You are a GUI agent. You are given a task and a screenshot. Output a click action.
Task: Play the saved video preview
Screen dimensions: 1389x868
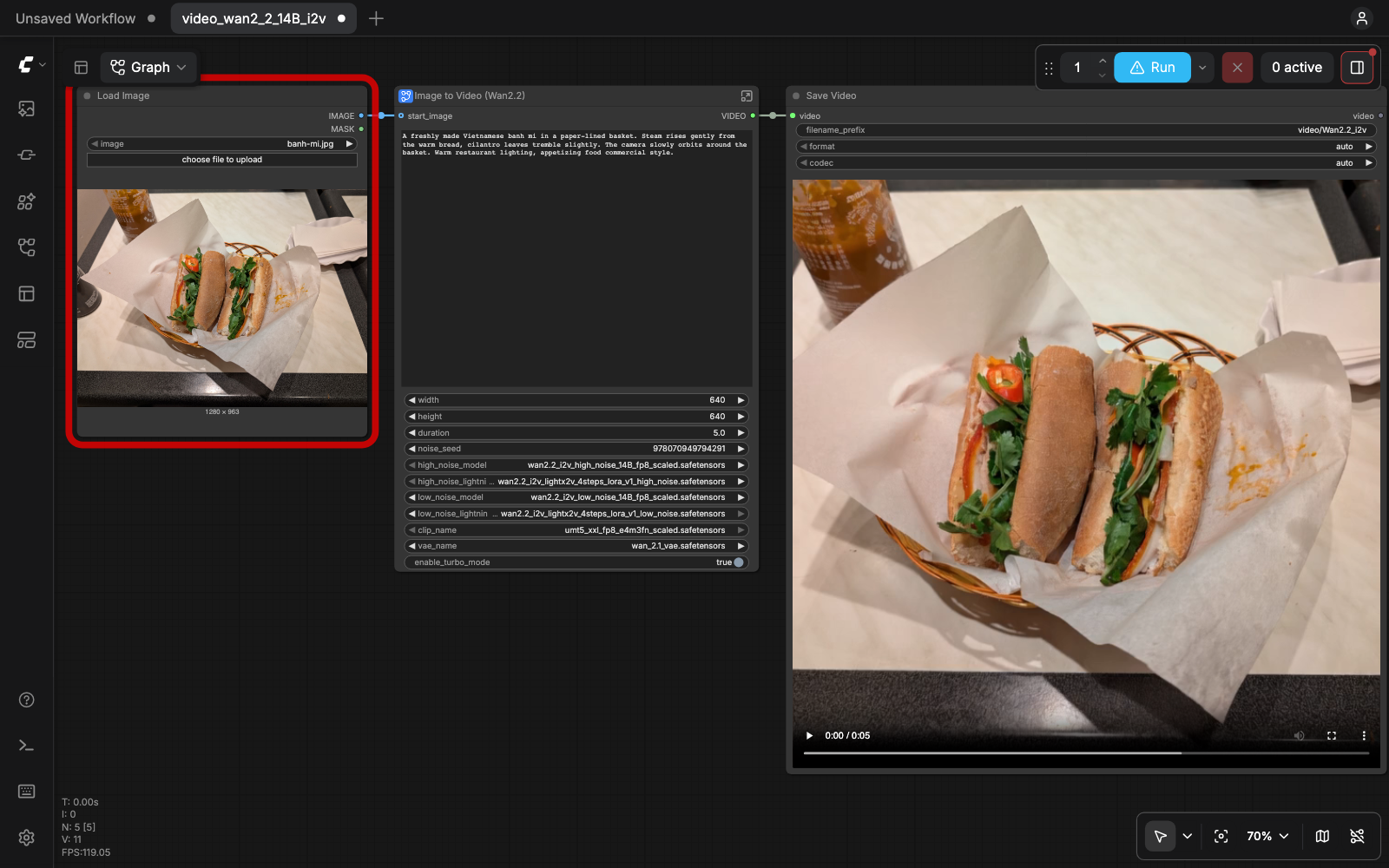coord(809,735)
